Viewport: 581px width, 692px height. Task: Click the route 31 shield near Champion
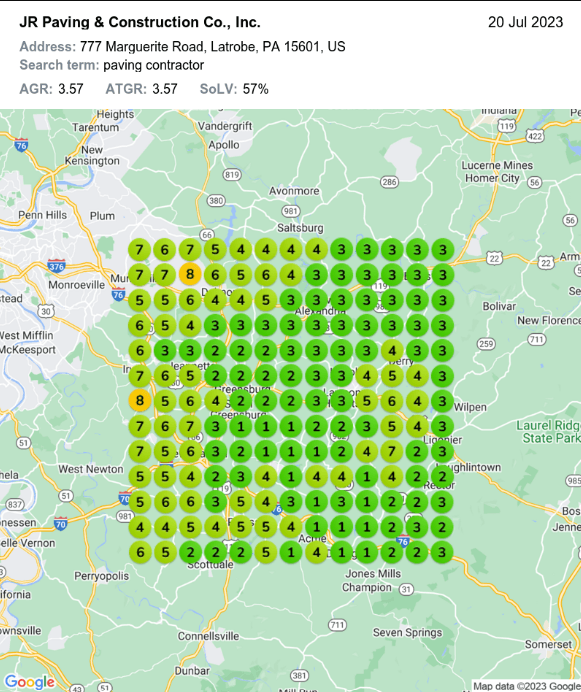[406, 589]
